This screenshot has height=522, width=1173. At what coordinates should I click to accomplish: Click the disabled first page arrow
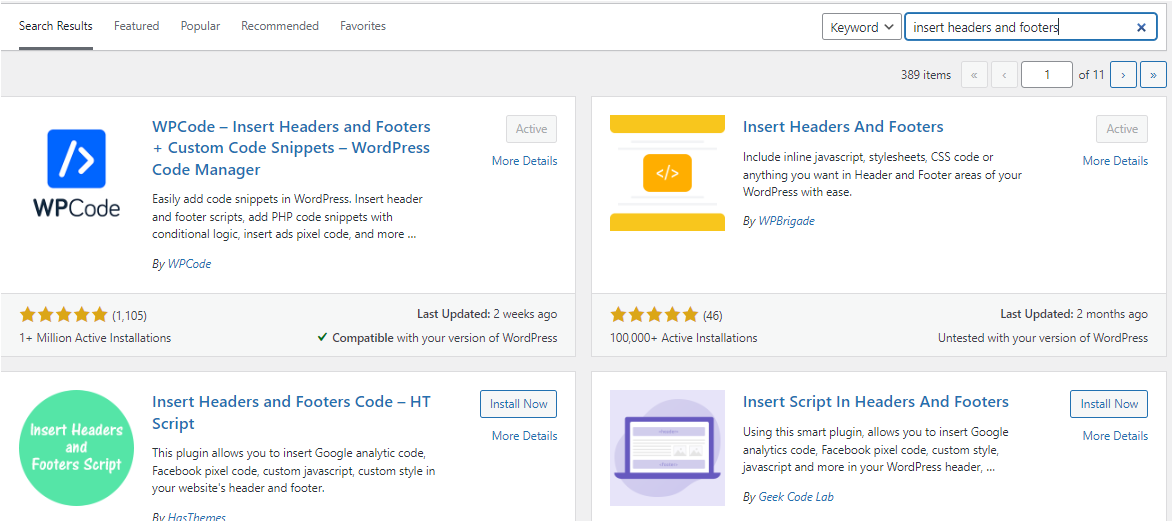pos(974,75)
